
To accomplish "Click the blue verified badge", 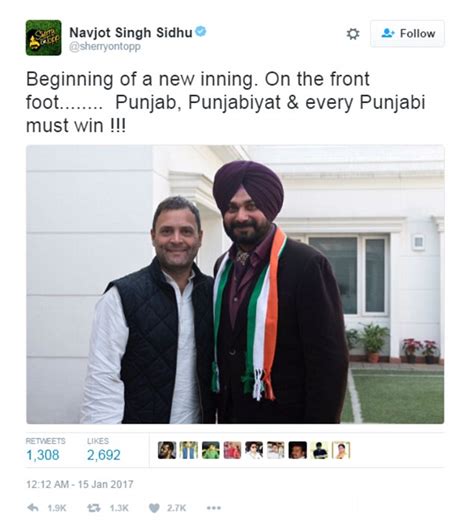I will point(201,31).
